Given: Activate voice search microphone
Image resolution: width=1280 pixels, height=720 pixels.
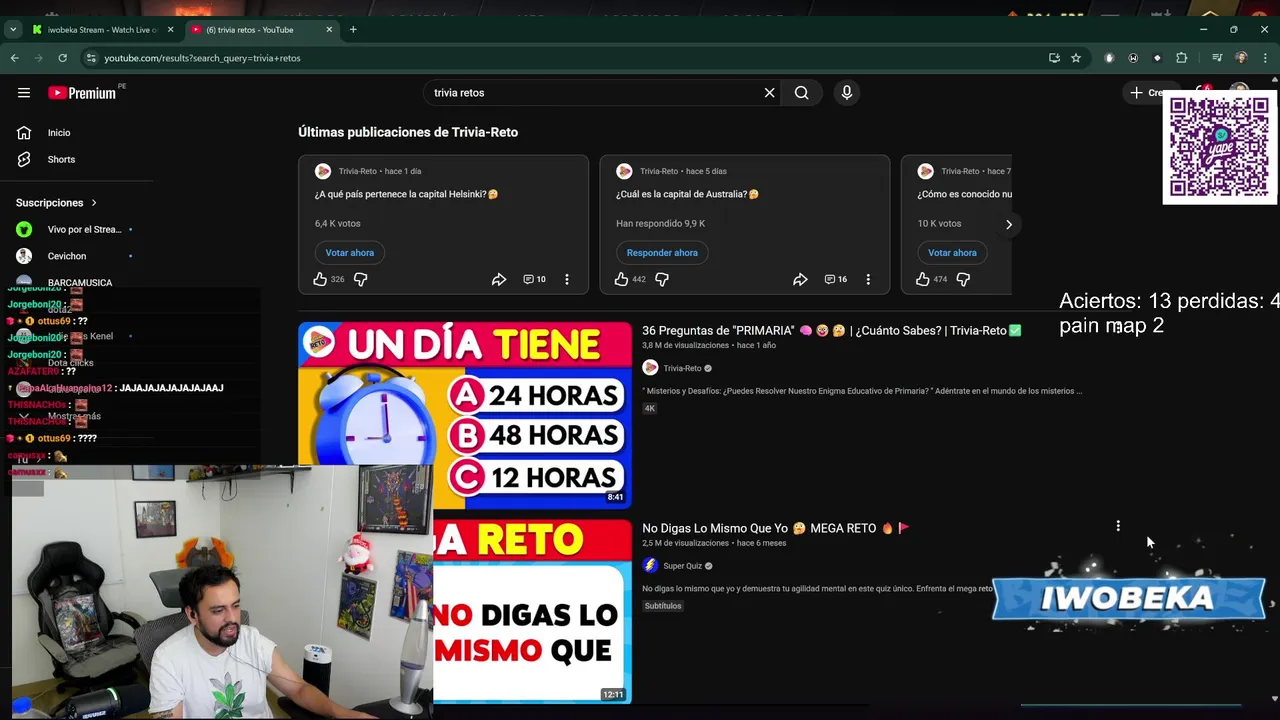Looking at the screenshot, I should coord(847,93).
